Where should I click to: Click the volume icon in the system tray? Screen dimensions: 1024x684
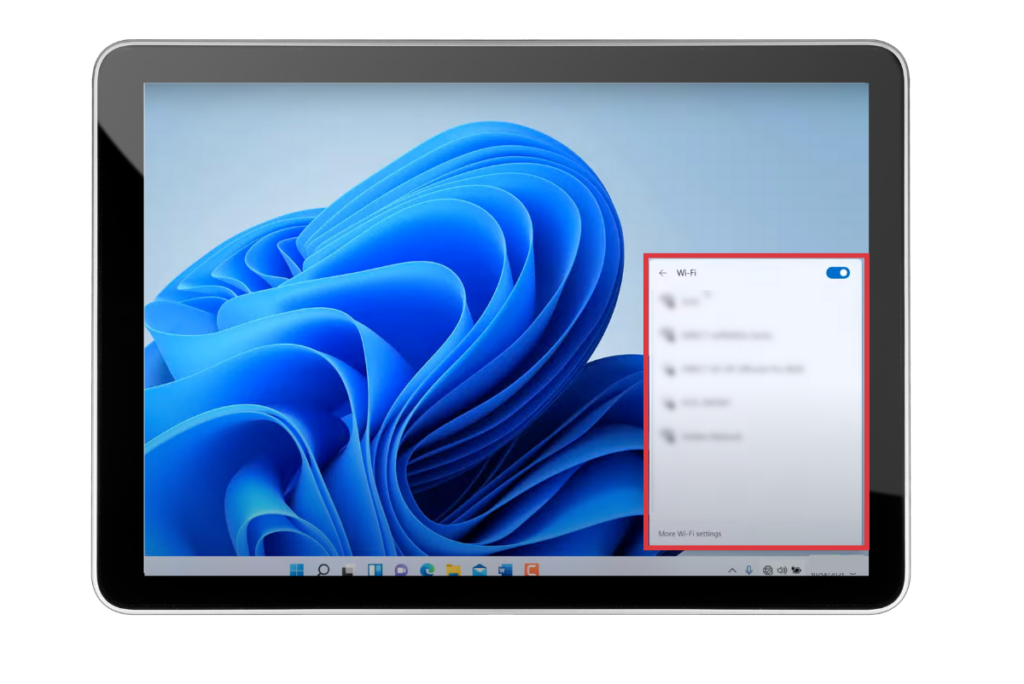(x=781, y=570)
